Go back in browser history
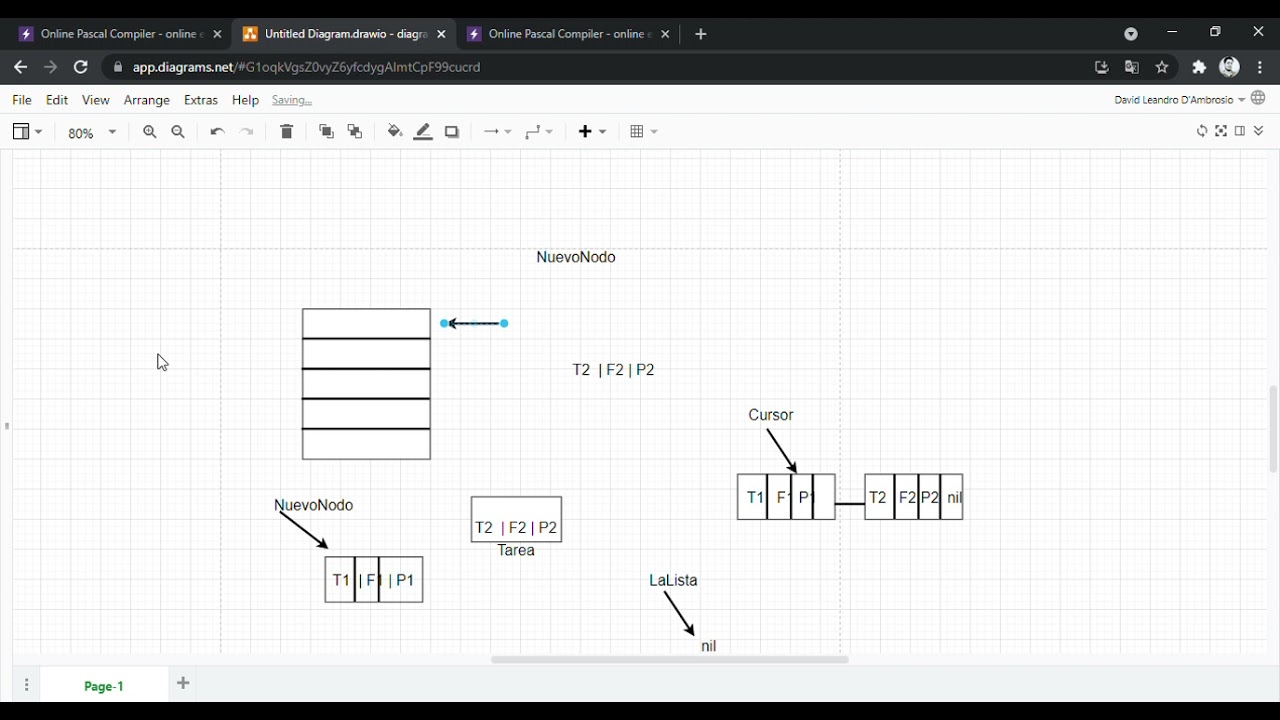The image size is (1280, 720). pyautogui.click(x=20, y=67)
